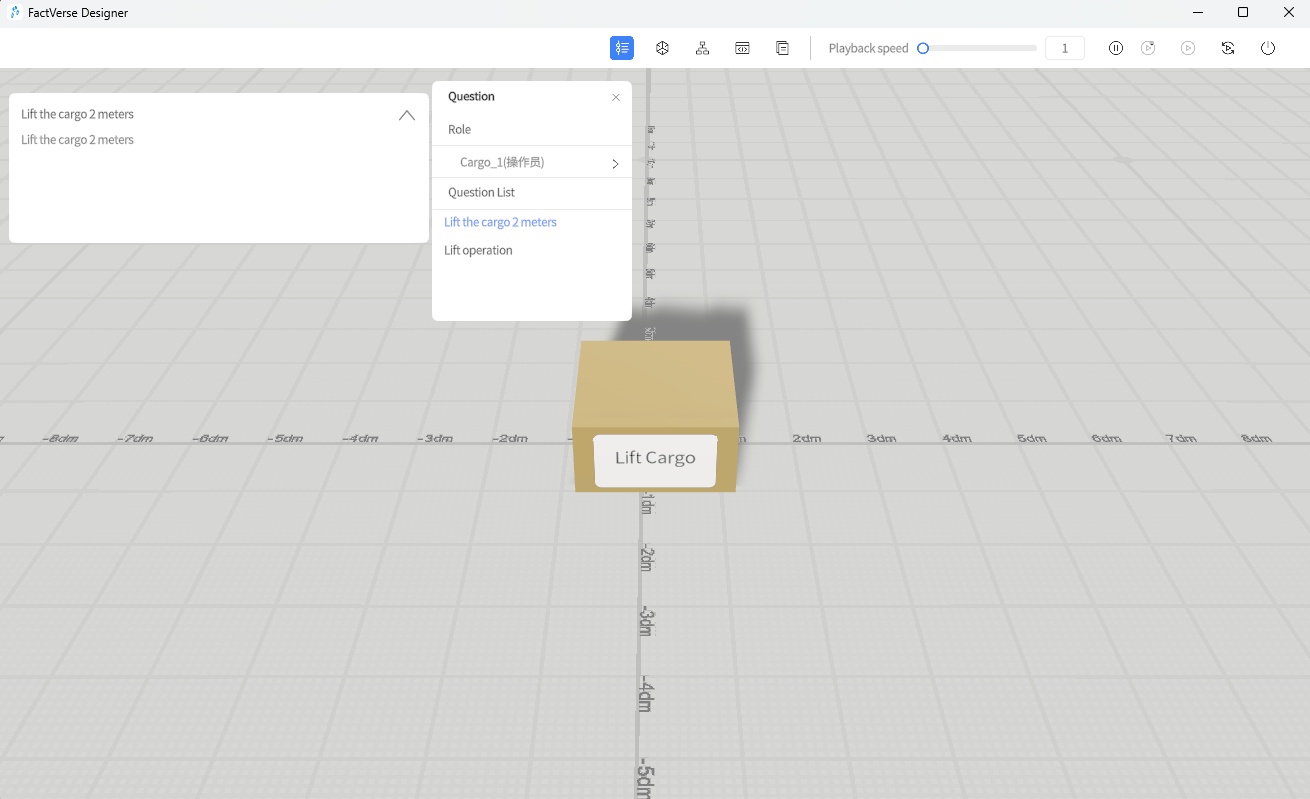The width and height of the screenshot is (1310, 799).
Task: Expand the Cargo_1 role entry
Action: [x=615, y=162]
